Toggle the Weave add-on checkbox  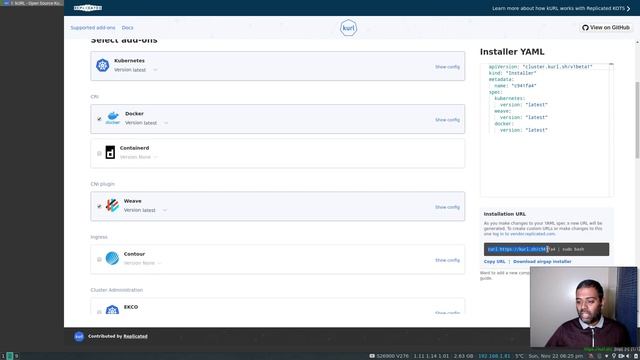(99, 207)
